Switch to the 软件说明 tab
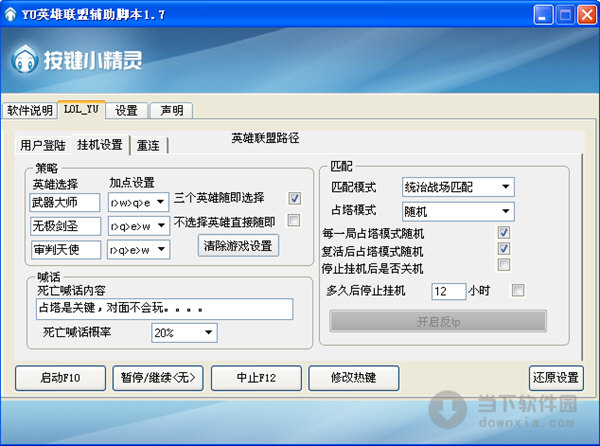 (30, 111)
